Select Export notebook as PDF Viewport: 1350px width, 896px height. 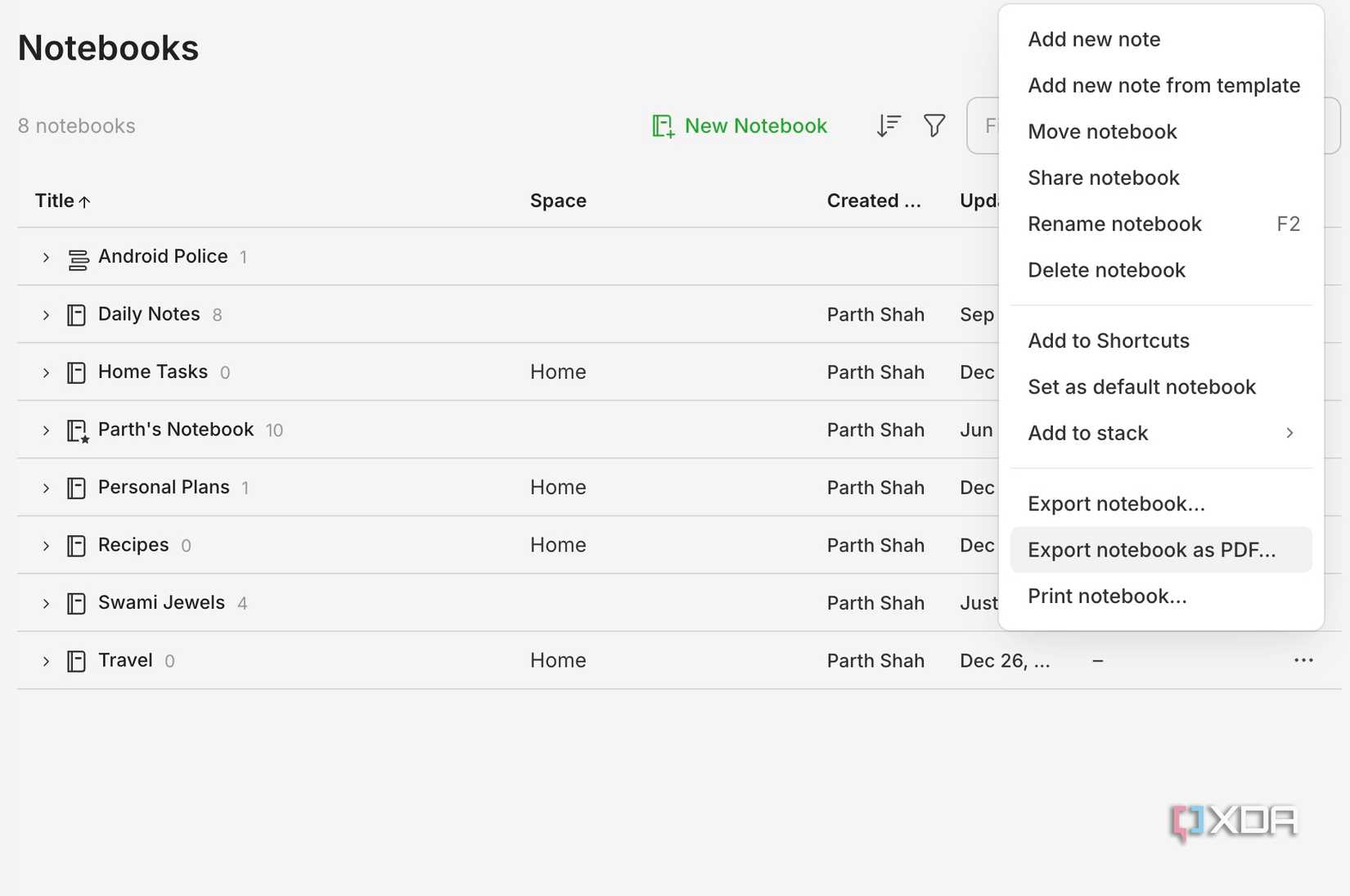(x=1152, y=550)
